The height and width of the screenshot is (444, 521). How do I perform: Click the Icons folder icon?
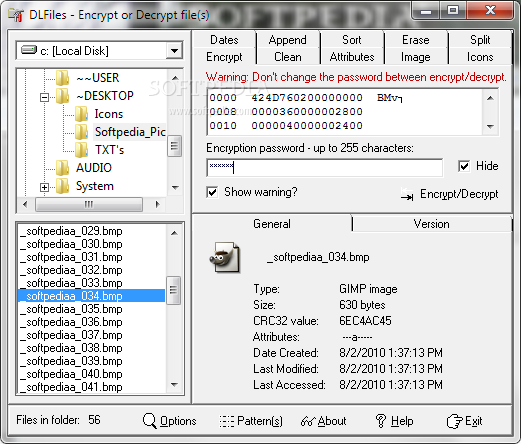tap(82, 114)
